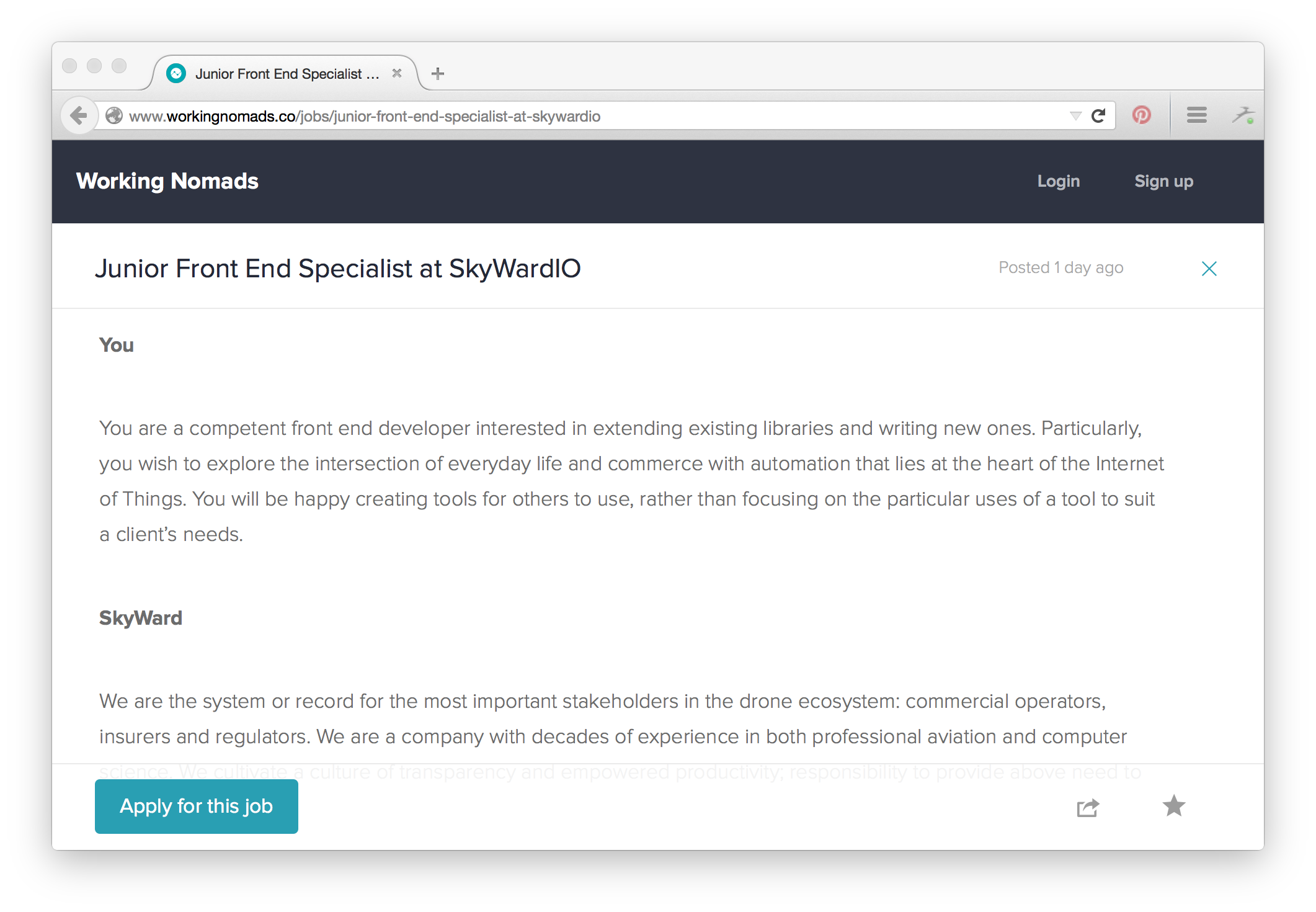The image size is (1316, 912).
Task: Star this job as favorite
Action: click(1173, 806)
